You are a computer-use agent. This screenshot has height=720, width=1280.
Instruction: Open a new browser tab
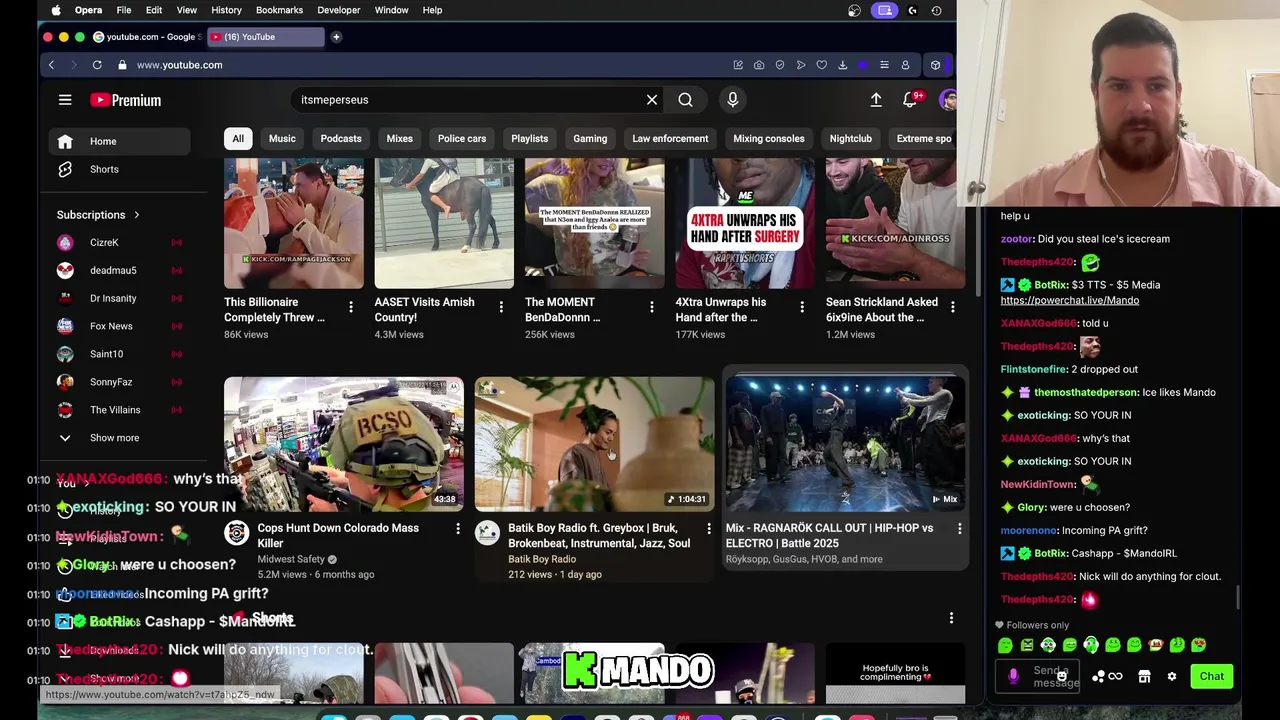point(336,37)
